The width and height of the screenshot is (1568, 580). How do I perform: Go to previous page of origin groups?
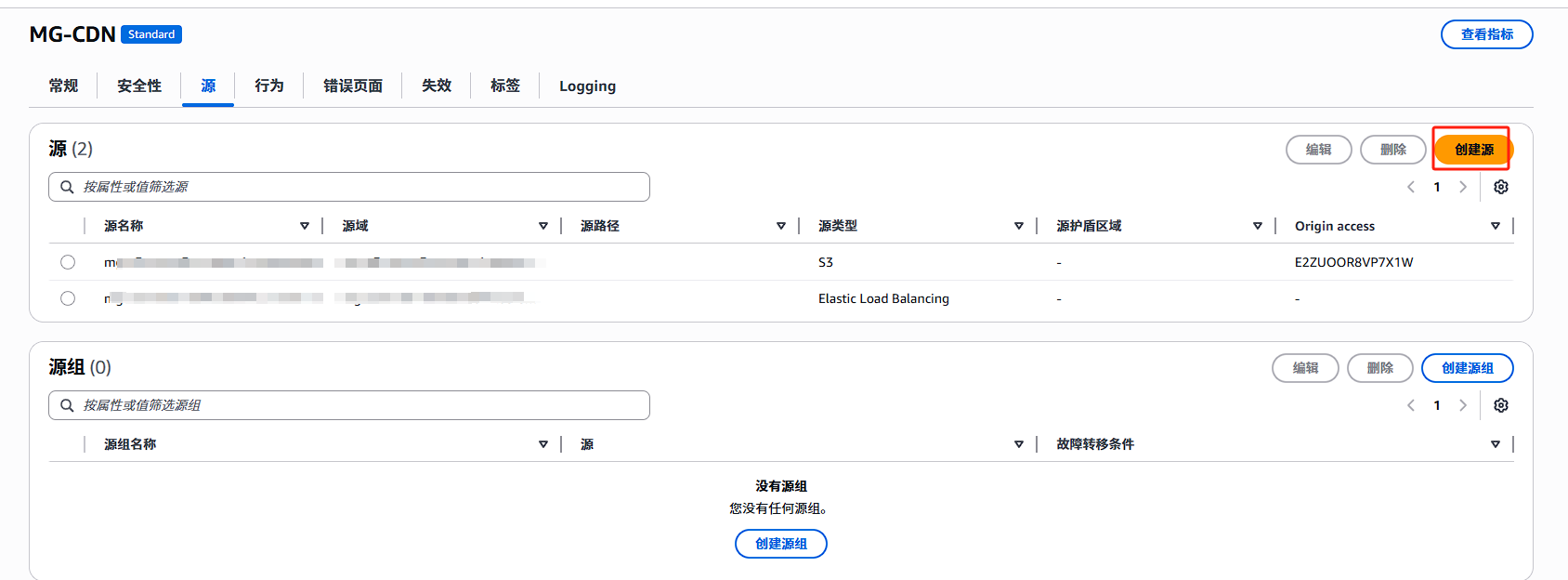(x=1411, y=405)
